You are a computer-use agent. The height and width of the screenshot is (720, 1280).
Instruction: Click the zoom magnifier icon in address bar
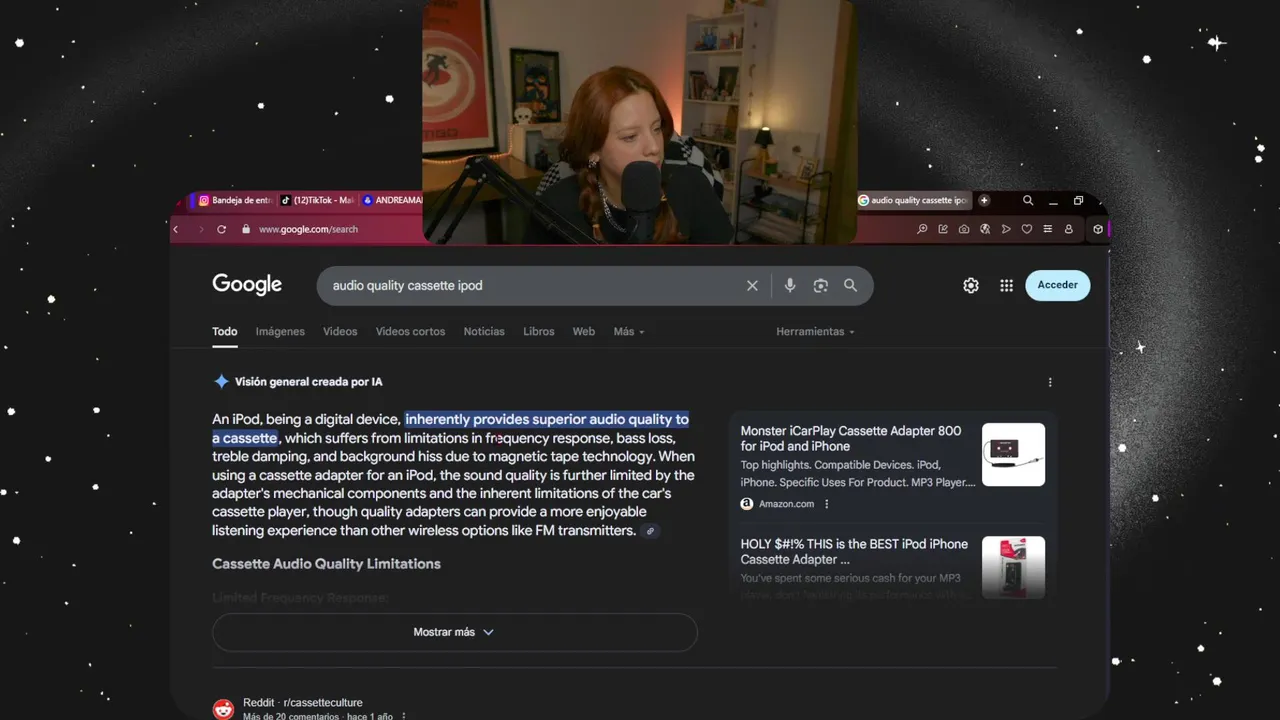922,229
